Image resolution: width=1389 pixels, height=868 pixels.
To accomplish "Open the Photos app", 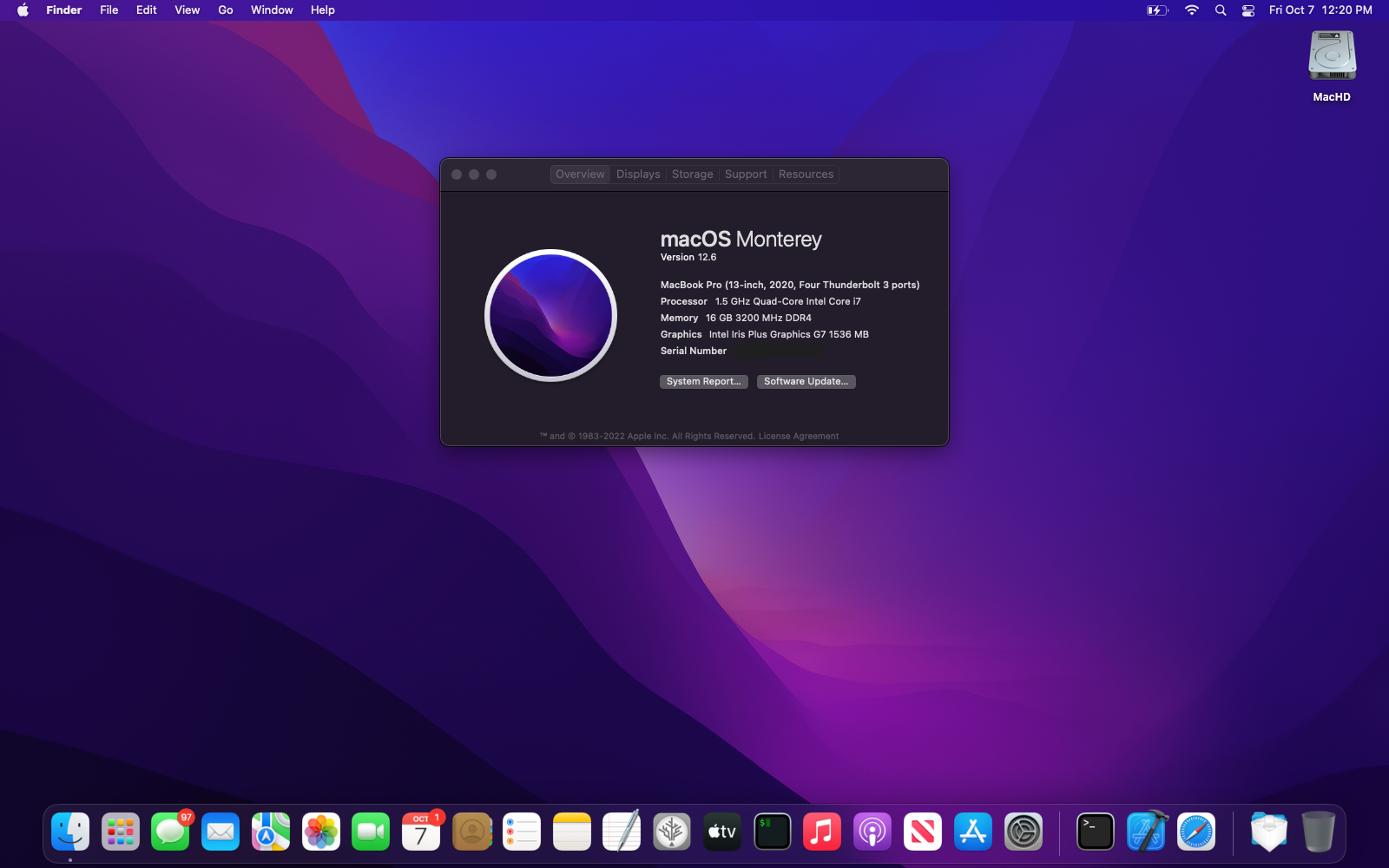I will coord(320,832).
